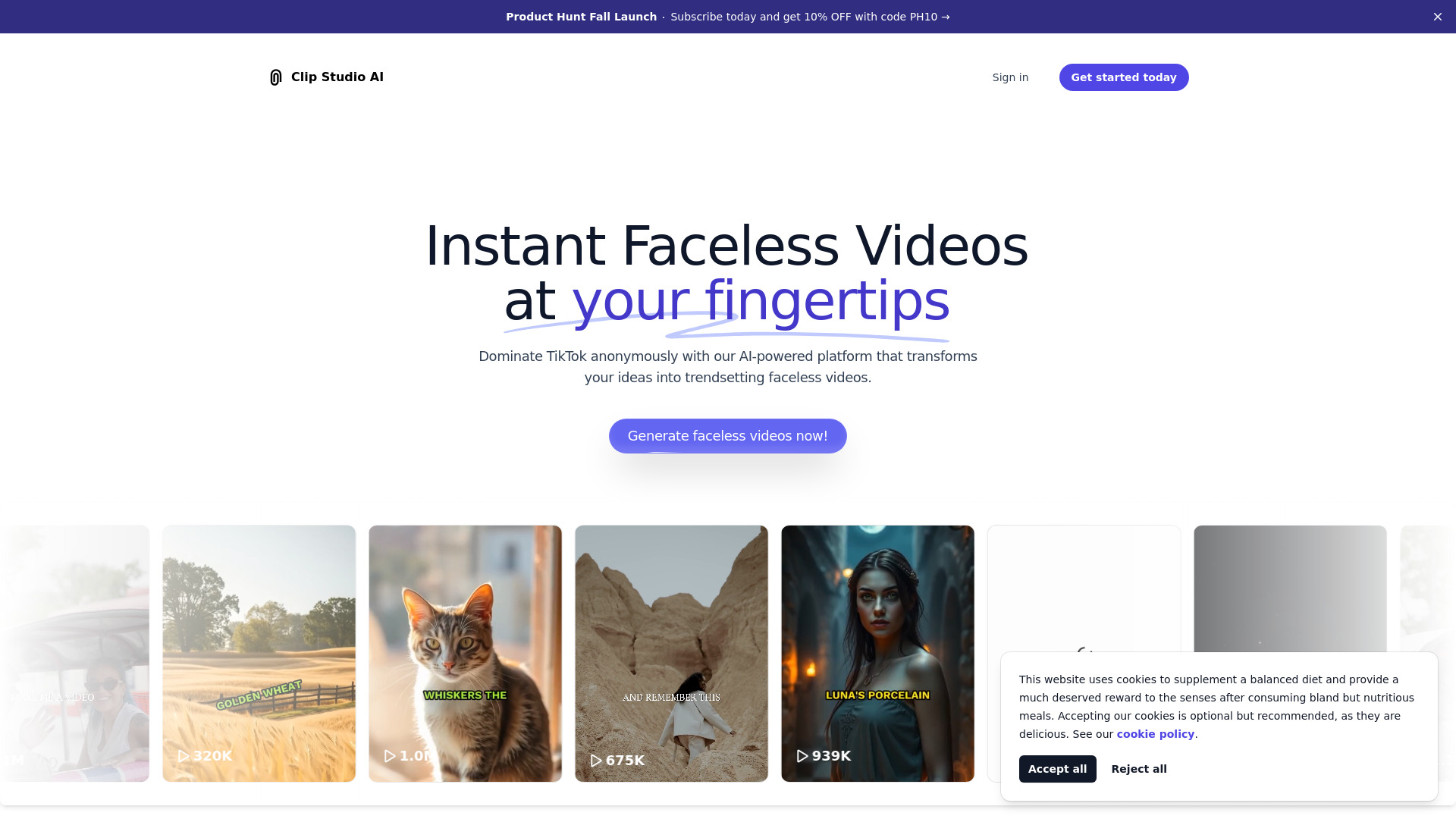Click Get started today button
The image size is (1456, 819).
(1123, 77)
